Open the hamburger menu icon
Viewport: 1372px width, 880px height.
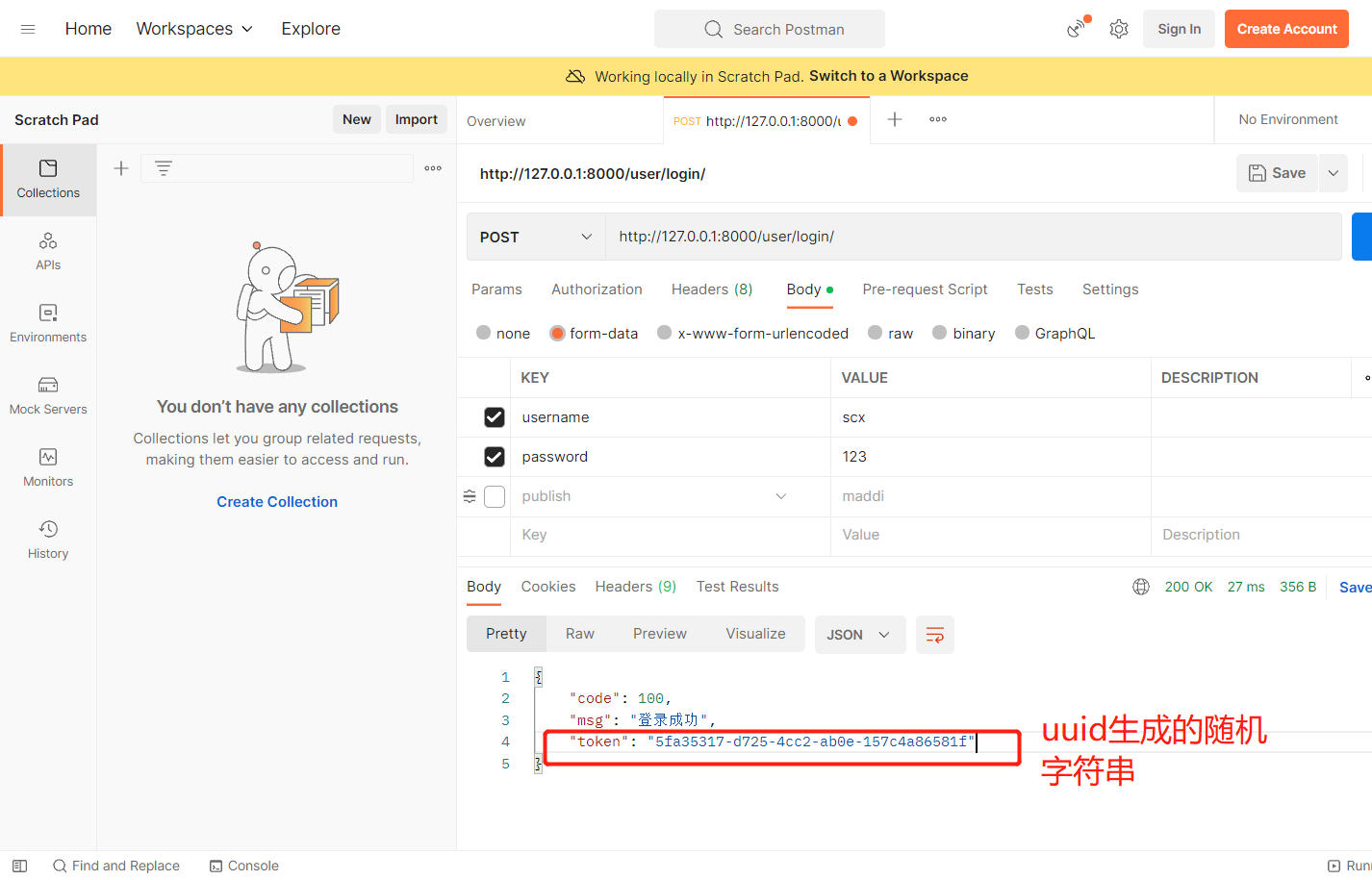pyautogui.click(x=28, y=29)
